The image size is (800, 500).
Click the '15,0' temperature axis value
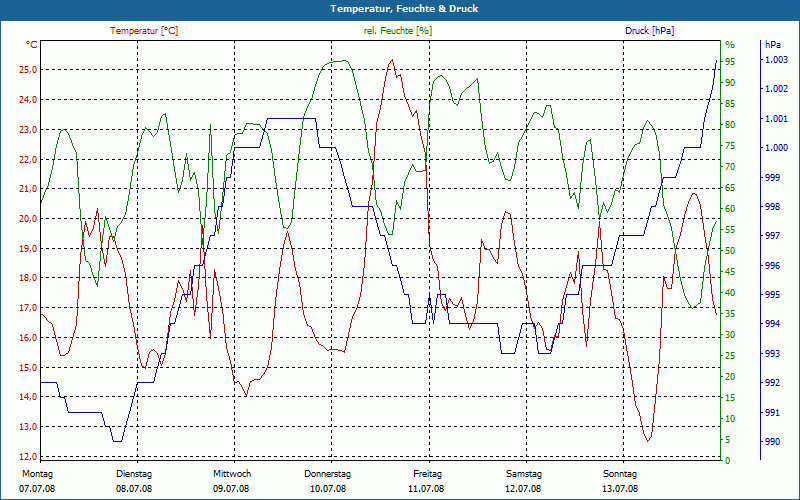pyautogui.click(x=28, y=367)
